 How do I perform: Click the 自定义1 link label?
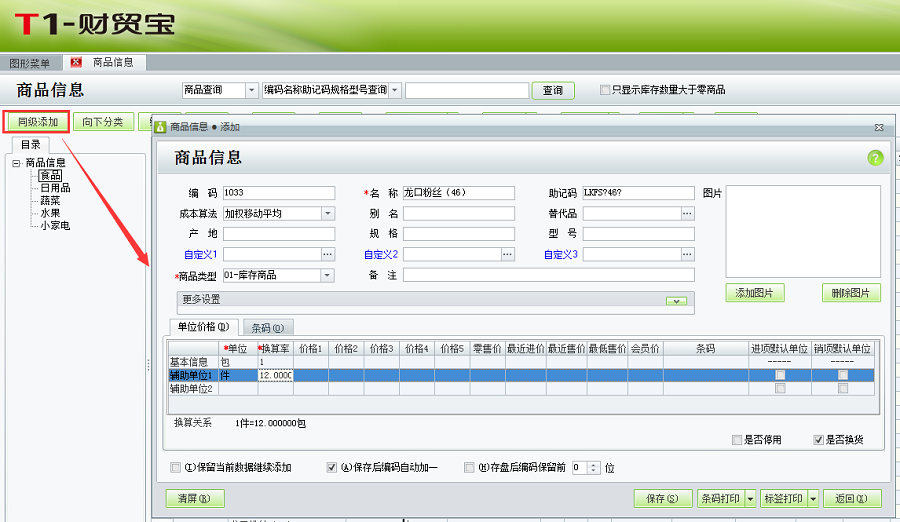tap(200, 254)
